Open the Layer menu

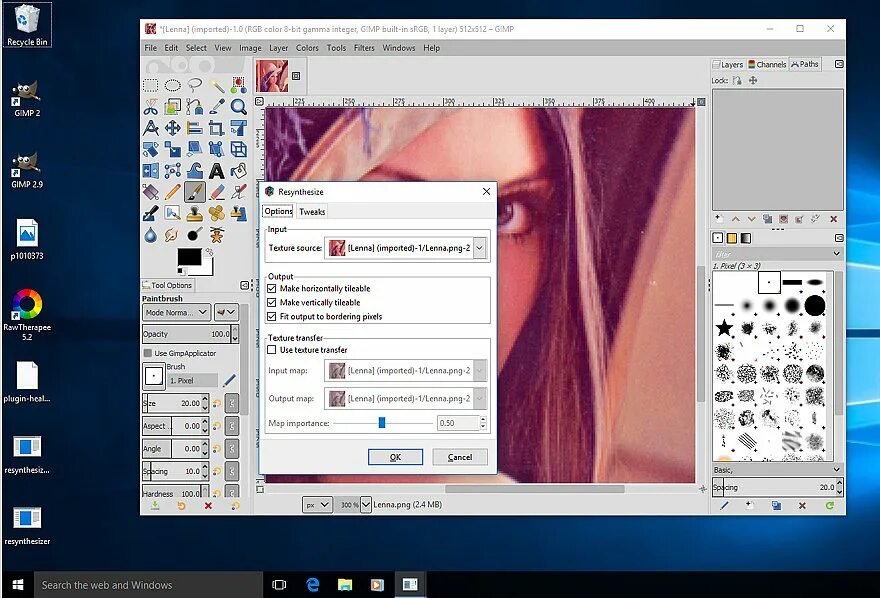[x=278, y=48]
